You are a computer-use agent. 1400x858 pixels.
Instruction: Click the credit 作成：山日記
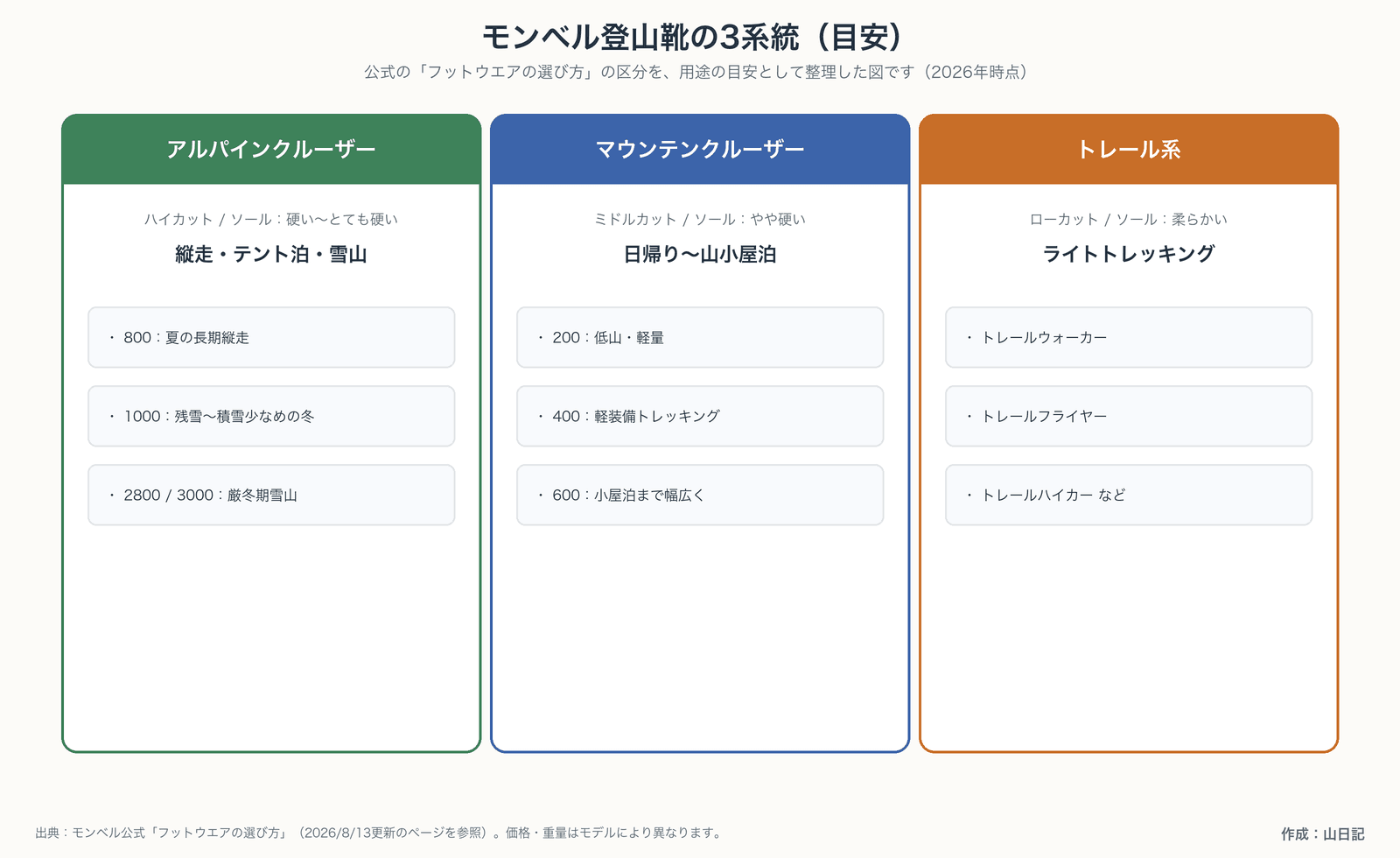1323,834
